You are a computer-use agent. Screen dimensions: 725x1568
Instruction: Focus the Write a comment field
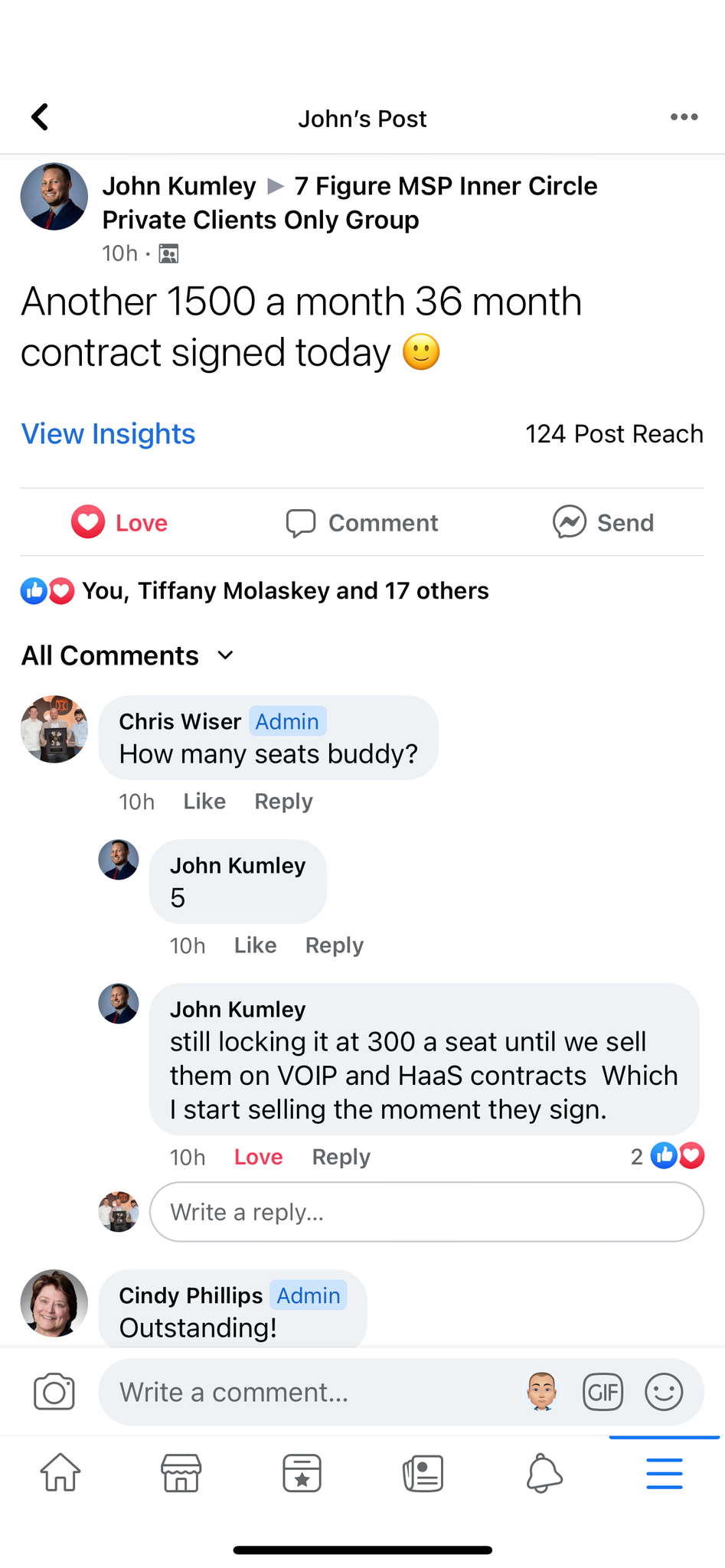pyautogui.click(x=306, y=1392)
